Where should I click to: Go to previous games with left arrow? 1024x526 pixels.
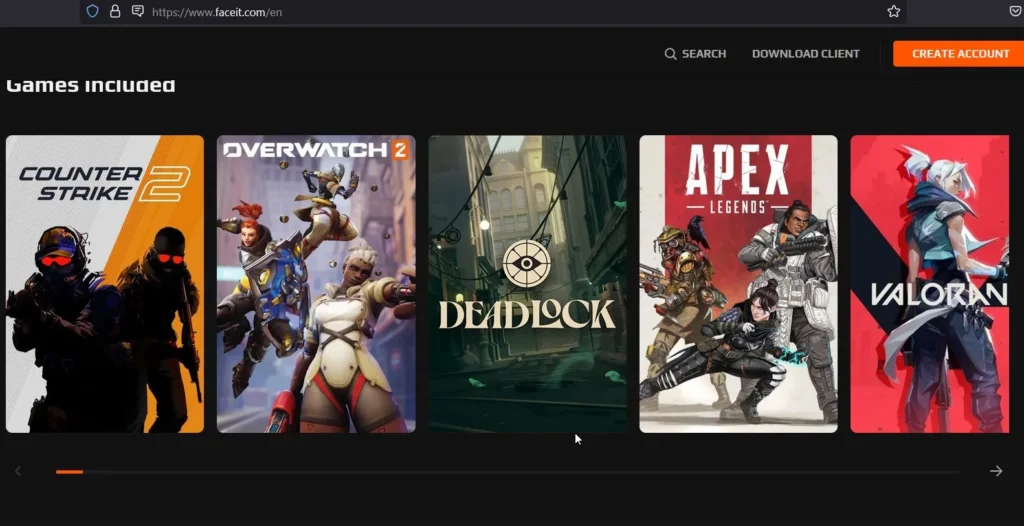[x=18, y=471]
